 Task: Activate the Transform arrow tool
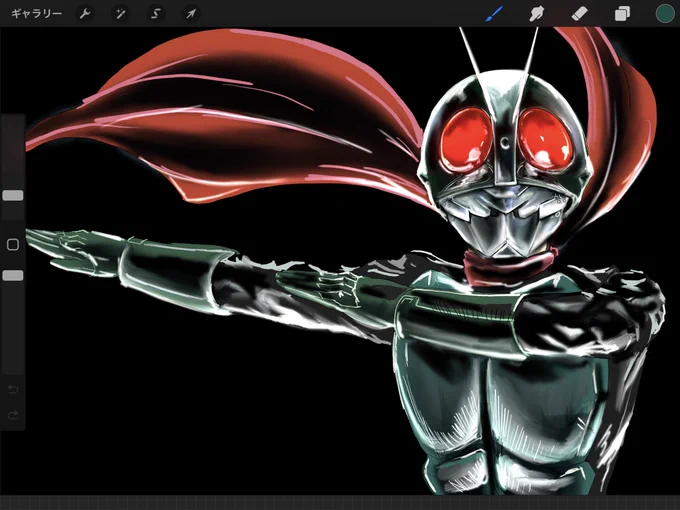point(191,14)
